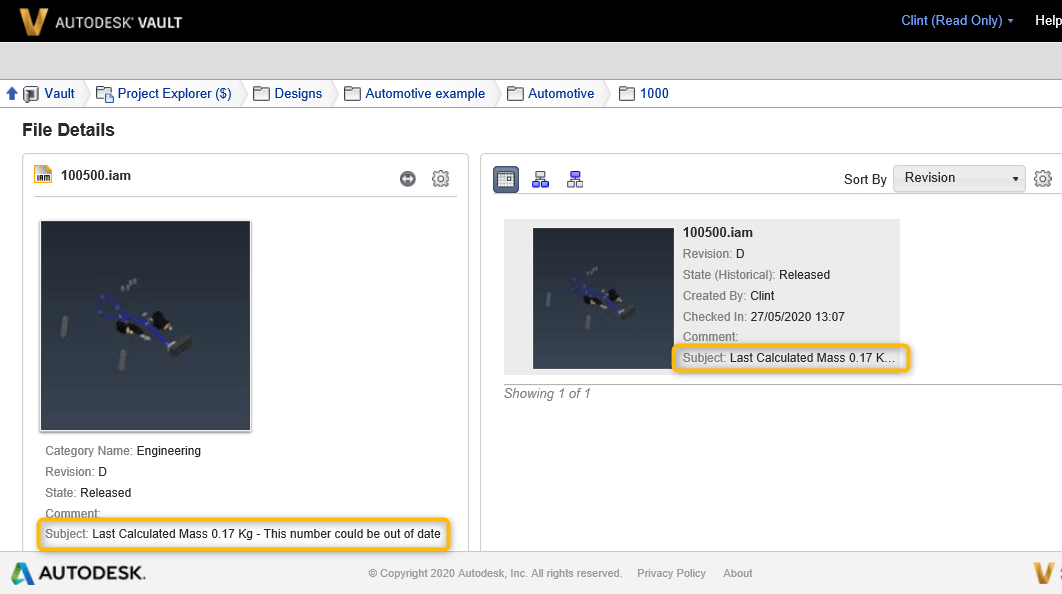Click the Autodesk Vault logo
Viewport: 1062px width, 594px height.
(100, 20)
